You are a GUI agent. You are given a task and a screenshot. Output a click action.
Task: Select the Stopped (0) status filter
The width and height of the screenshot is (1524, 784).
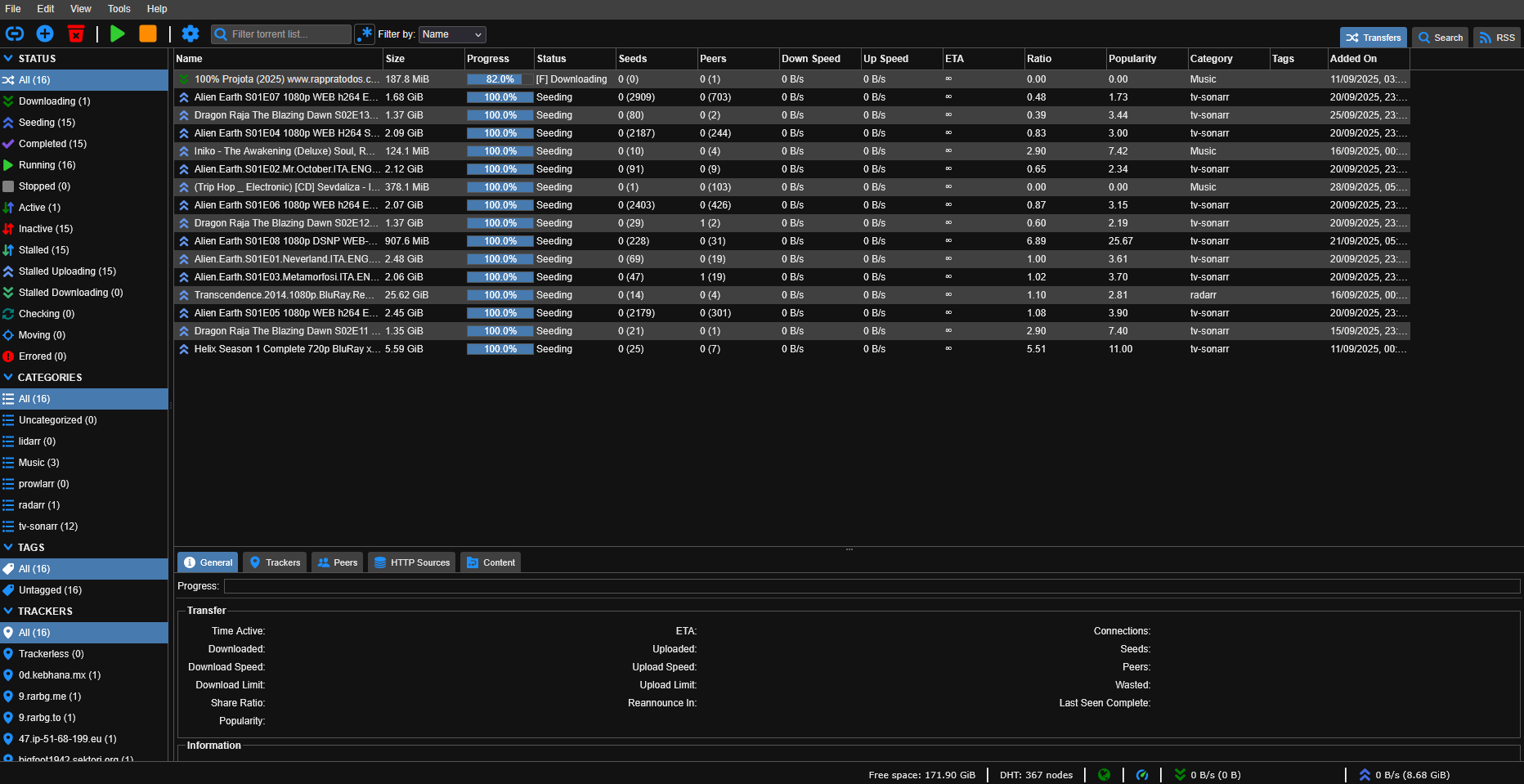[84, 186]
